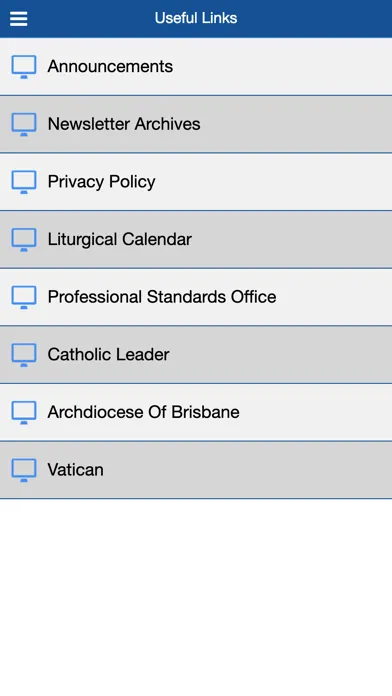
Task: Click the monitor icon beside Vatican
Action: pyautogui.click(x=24, y=471)
